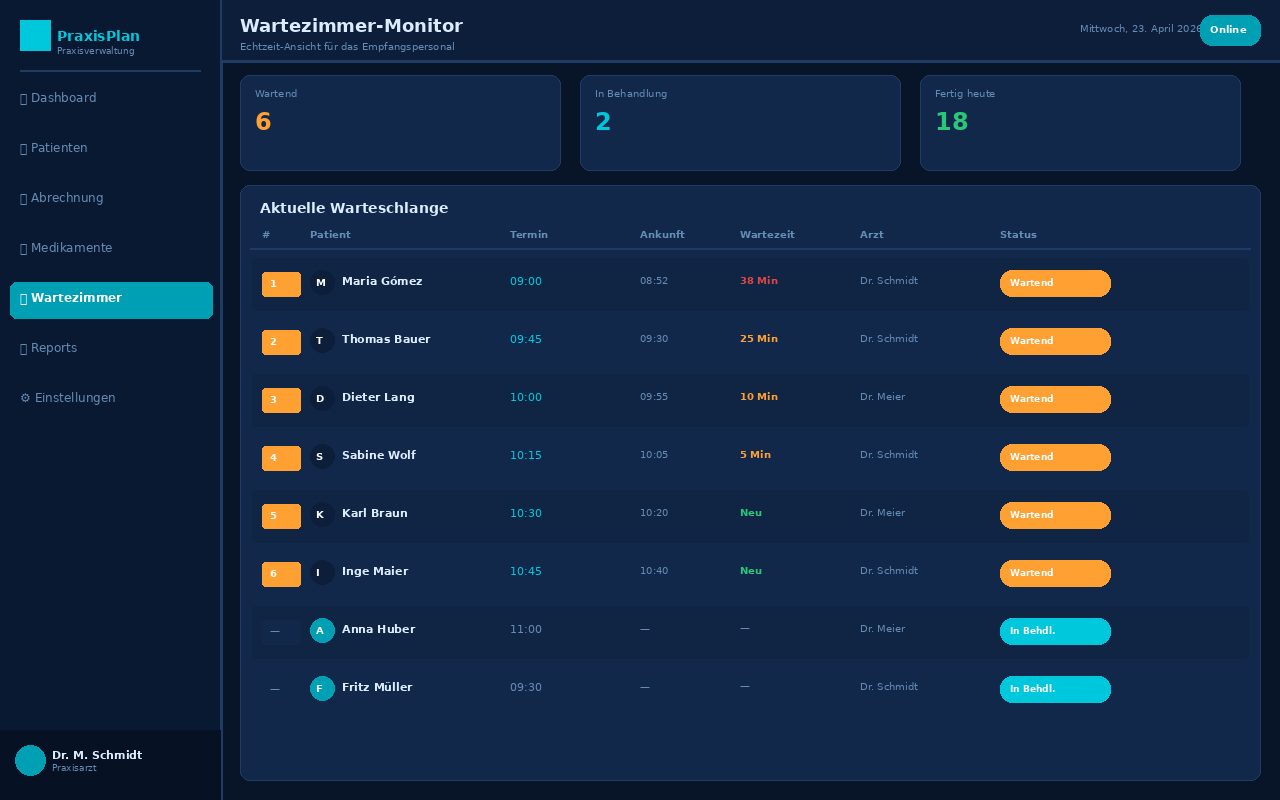The height and width of the screenshot is (800, 1280).
Task: Click queue number 1 badge
Action: pyautogui.click(x=281, y=284)
